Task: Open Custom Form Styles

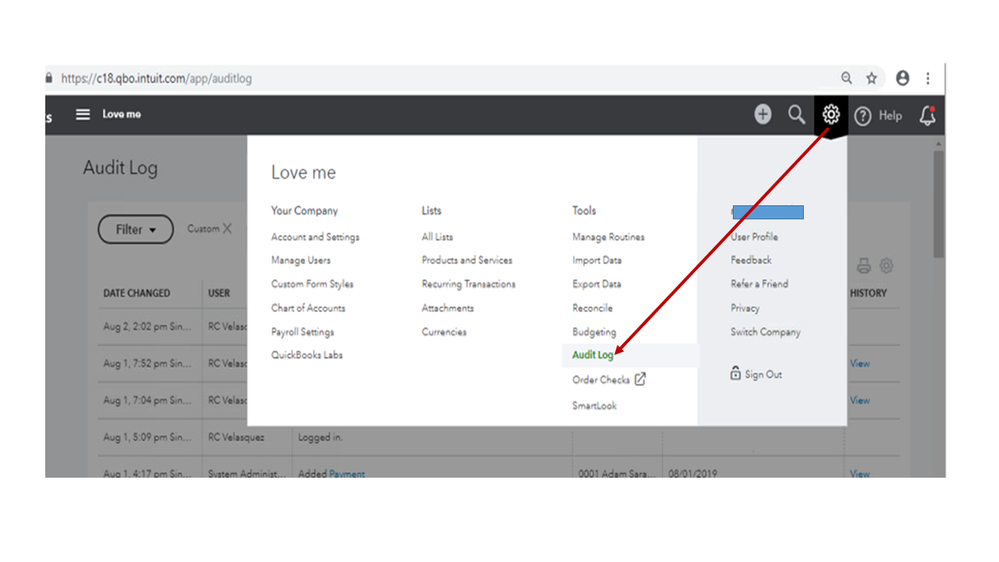Action: 312,284
